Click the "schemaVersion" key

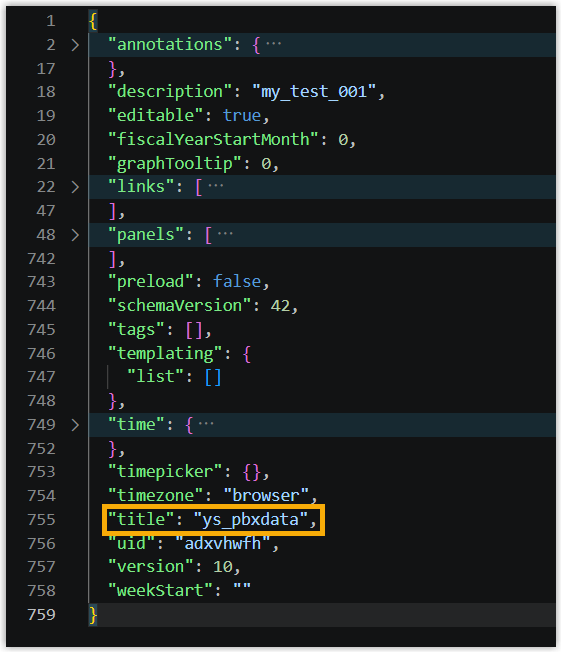pos(180,306)
